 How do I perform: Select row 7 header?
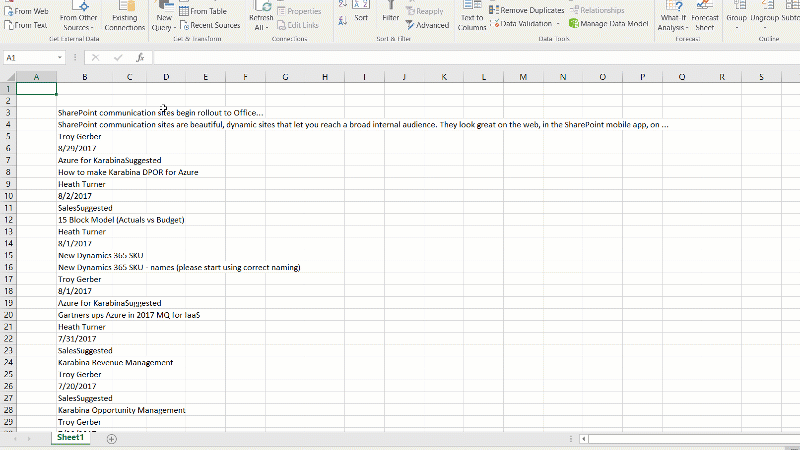[x=8, y=160]
